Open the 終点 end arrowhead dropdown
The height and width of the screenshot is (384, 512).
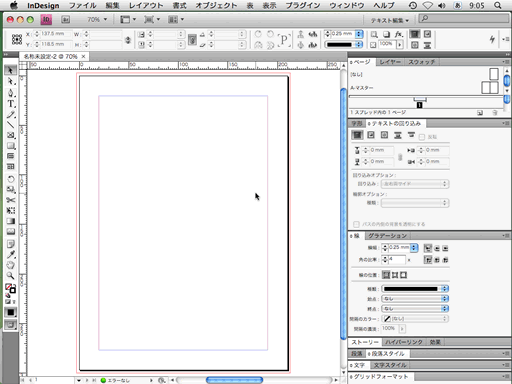click(x=415, y=309)
